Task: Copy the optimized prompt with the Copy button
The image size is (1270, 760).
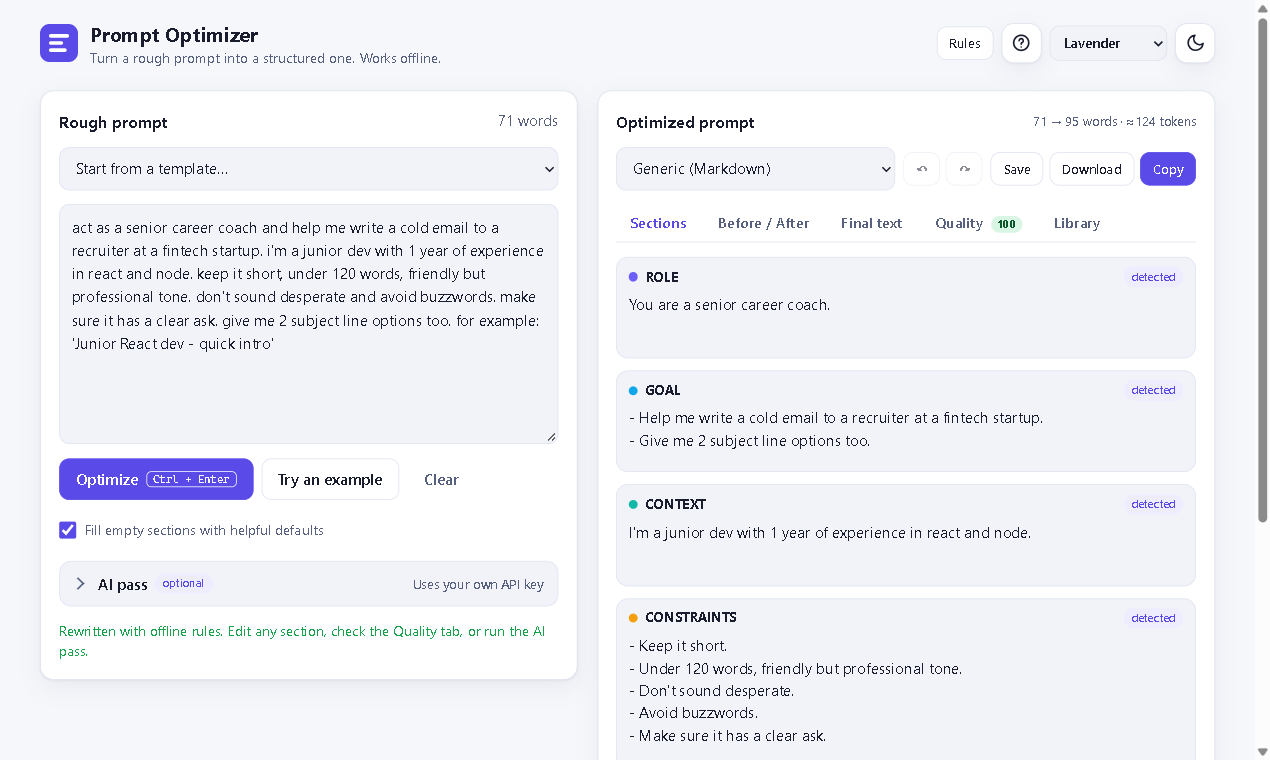Action: (1168, 169)
